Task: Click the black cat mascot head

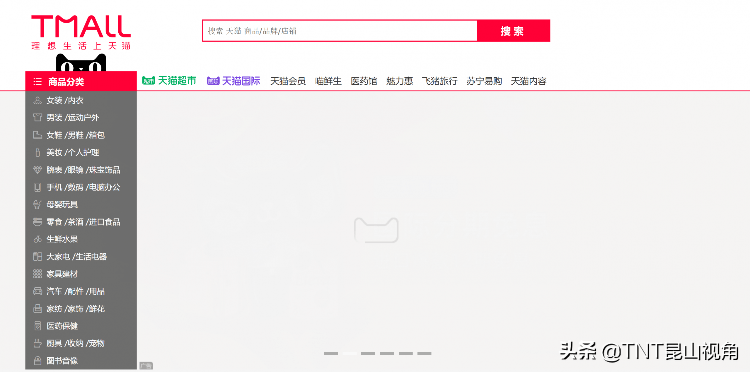Action: pos(81,63)
